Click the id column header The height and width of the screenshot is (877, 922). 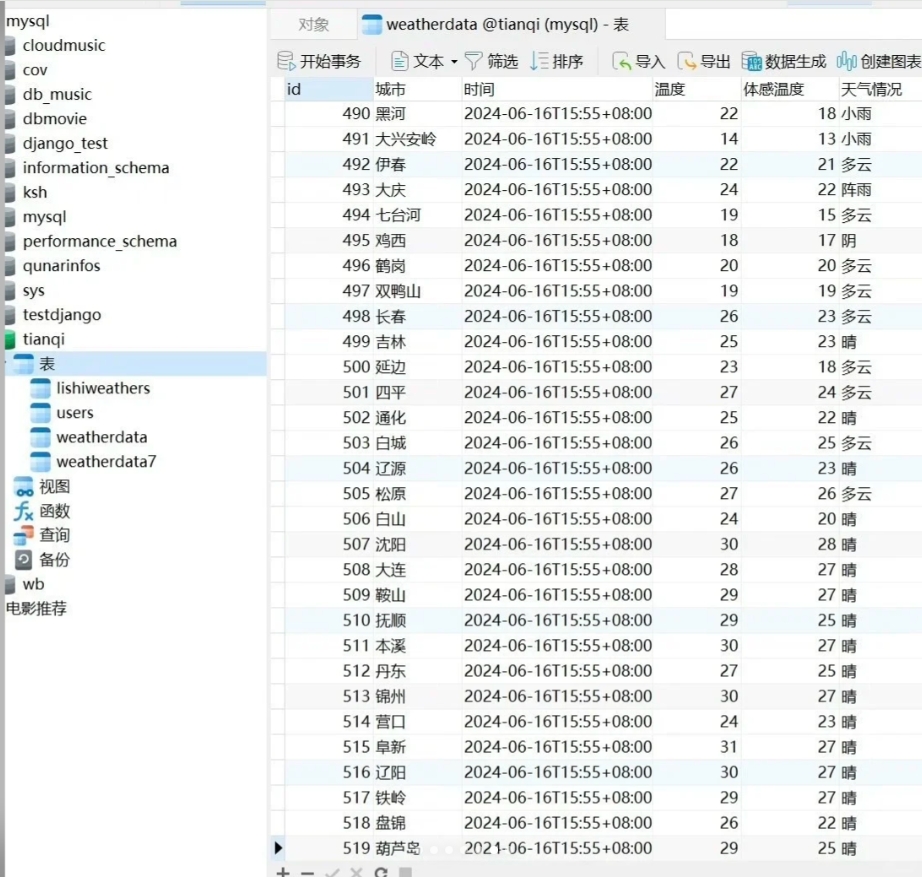pos(329,89)
